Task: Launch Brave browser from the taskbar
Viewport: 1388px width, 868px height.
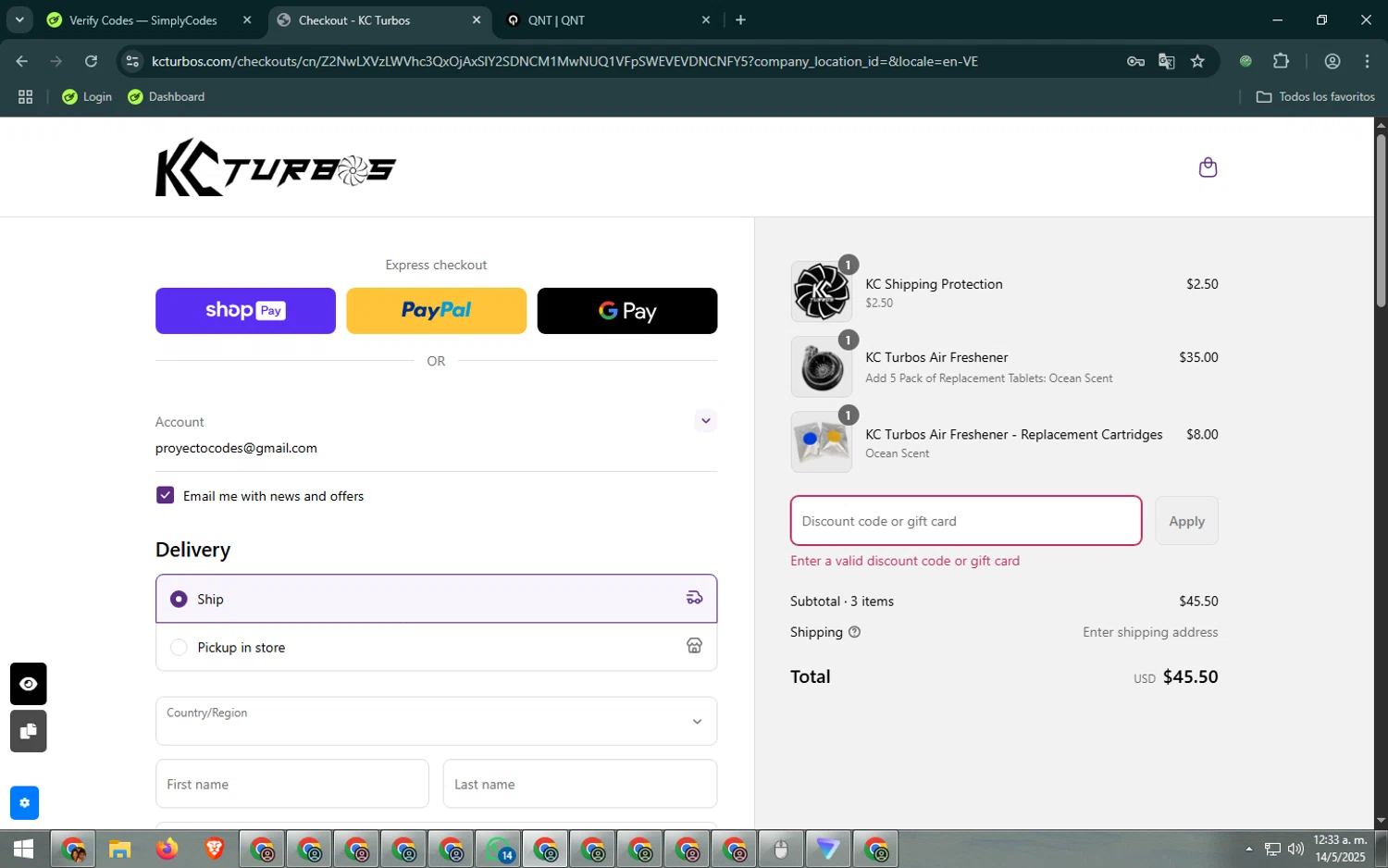Action: 214,849
